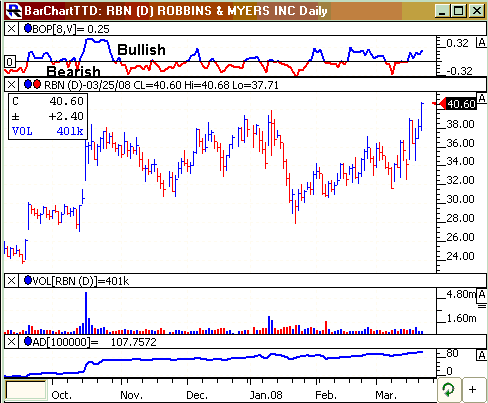Click the 4.80m volume scale label
Image resolution: width=488 pixels, height=403 pixels.
coord(461,294)
